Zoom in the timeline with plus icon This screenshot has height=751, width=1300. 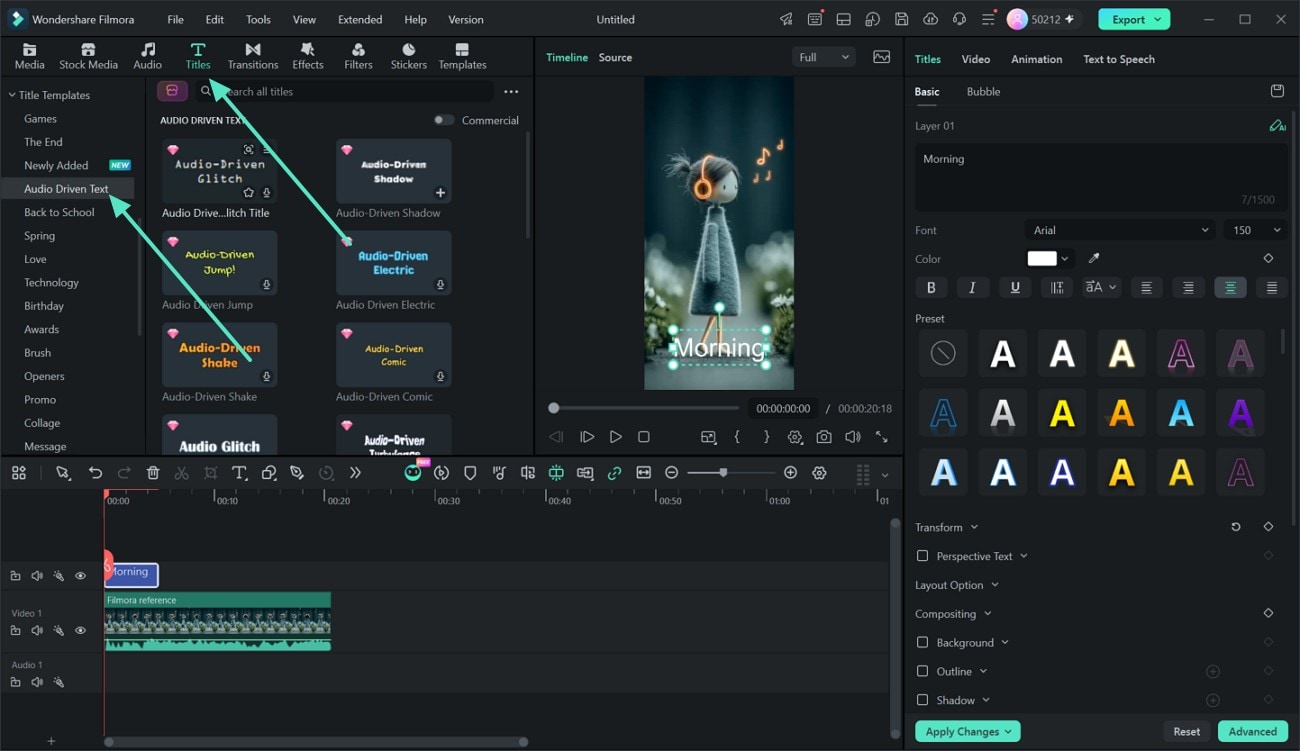point(790,473)
